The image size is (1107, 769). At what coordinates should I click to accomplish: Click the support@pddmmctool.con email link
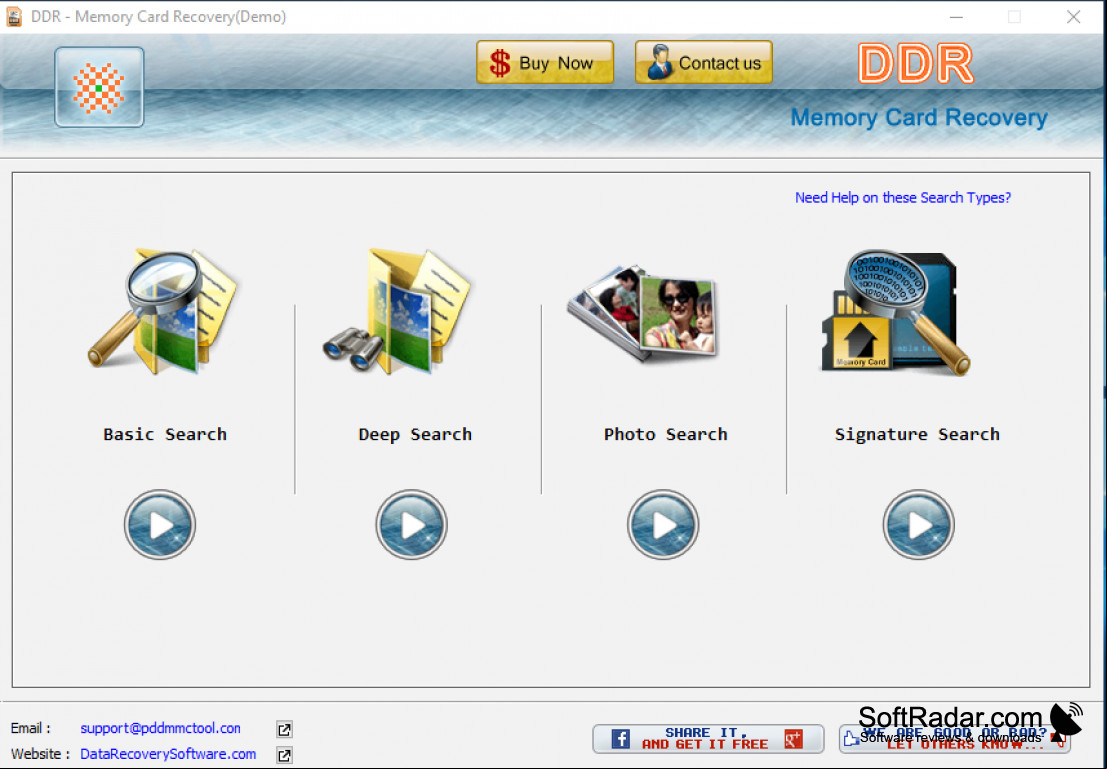(x=160, y=728)
